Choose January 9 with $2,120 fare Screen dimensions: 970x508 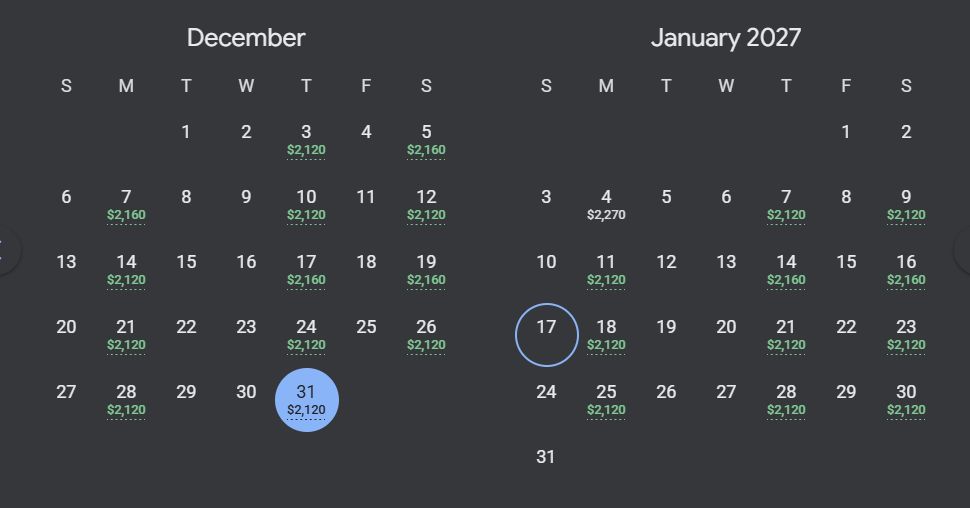point(906,205)
